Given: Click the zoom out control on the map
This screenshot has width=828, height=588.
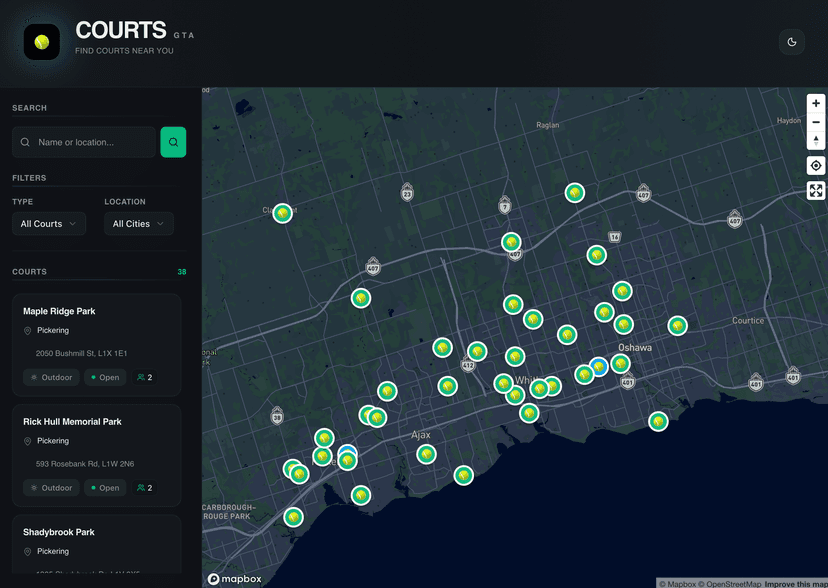Looking at the screenshot, I should [x=815, y=122].
